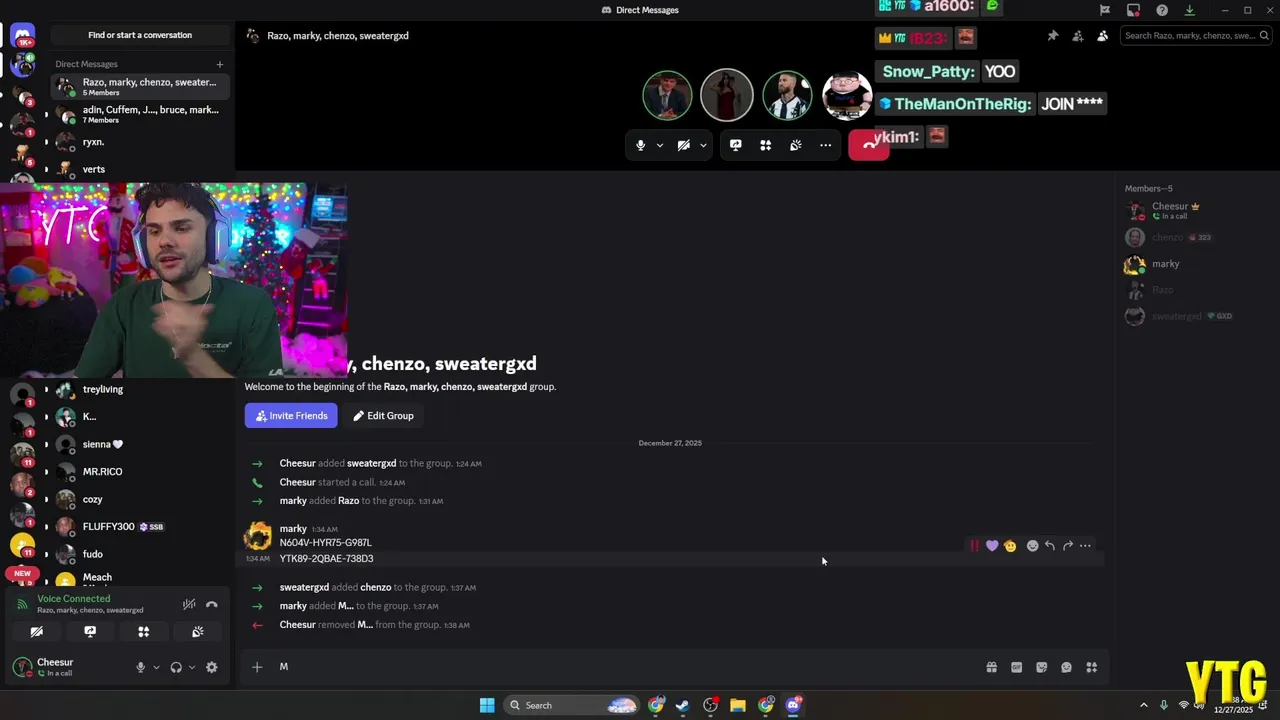Start an activity from the call header
Screen dimensions: 1280x720
click(x=765, y=145)
